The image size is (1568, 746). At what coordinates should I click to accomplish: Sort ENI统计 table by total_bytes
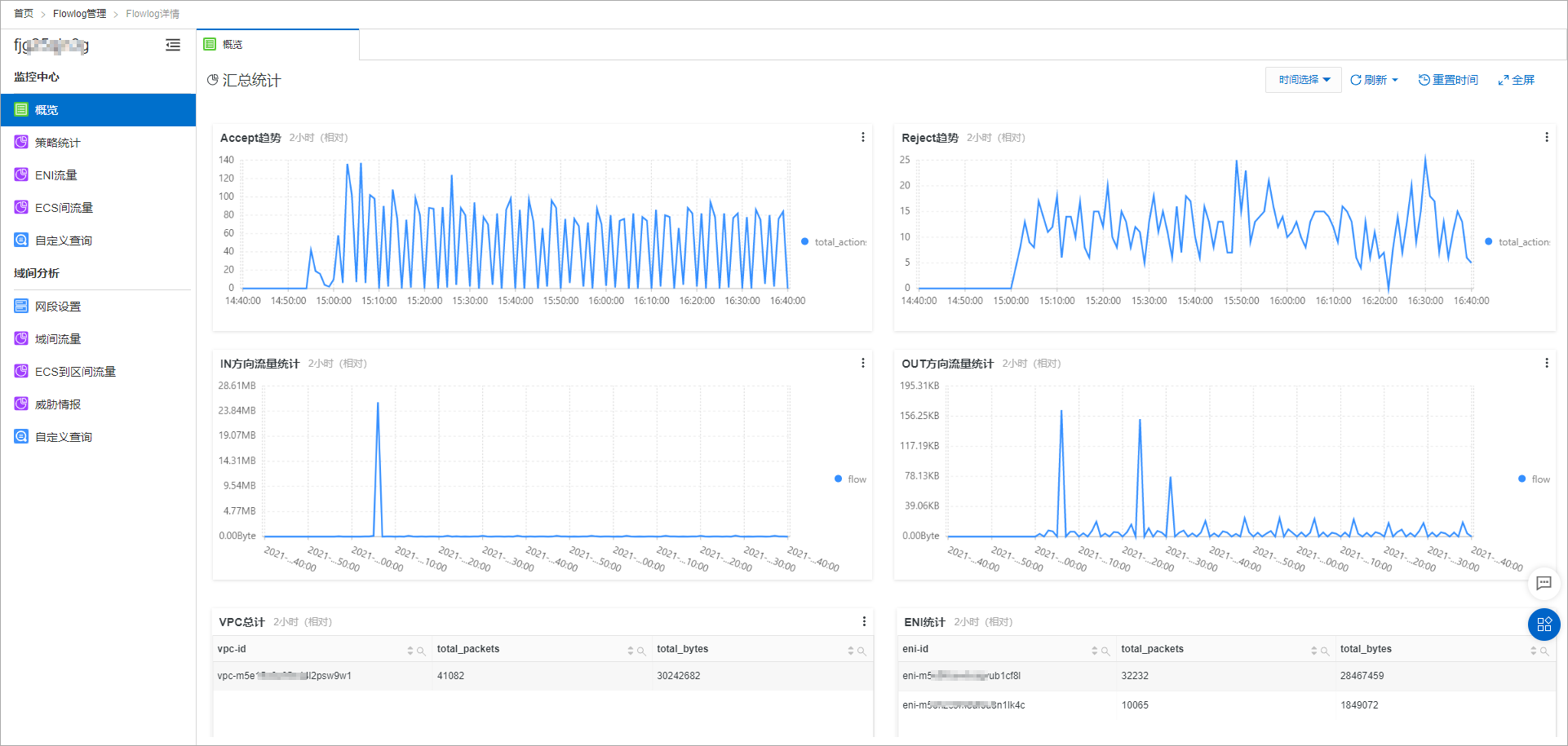tap(1534, 651)
